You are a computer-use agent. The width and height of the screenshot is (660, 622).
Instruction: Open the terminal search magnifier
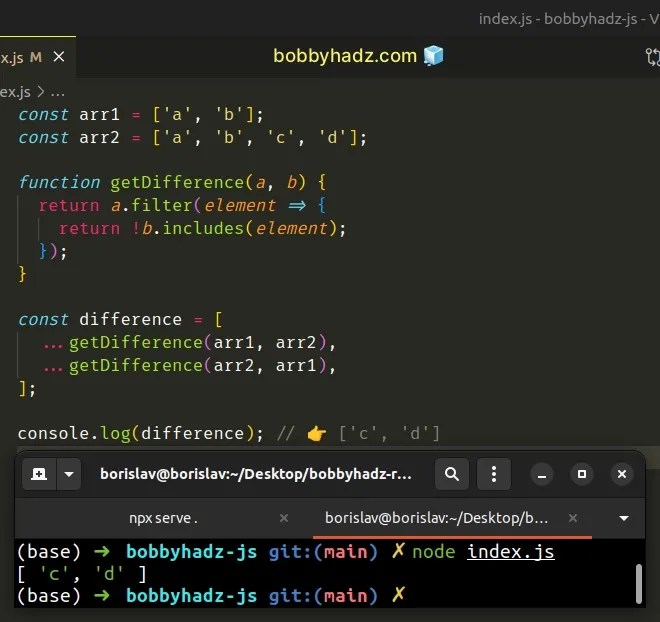coord(452,474)
